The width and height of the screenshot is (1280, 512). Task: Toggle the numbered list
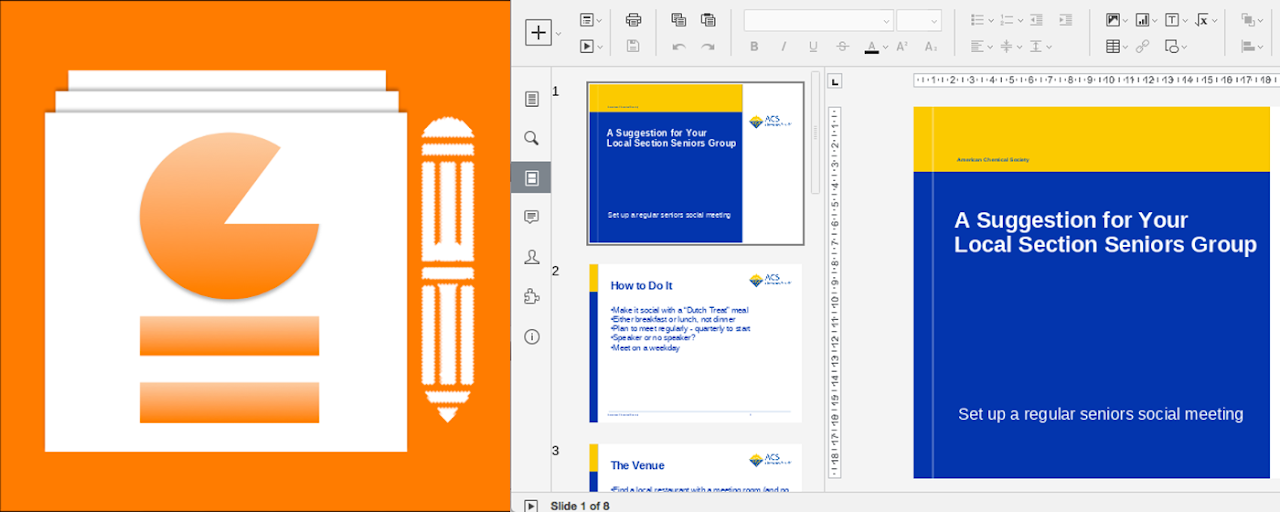(1006, 20)
